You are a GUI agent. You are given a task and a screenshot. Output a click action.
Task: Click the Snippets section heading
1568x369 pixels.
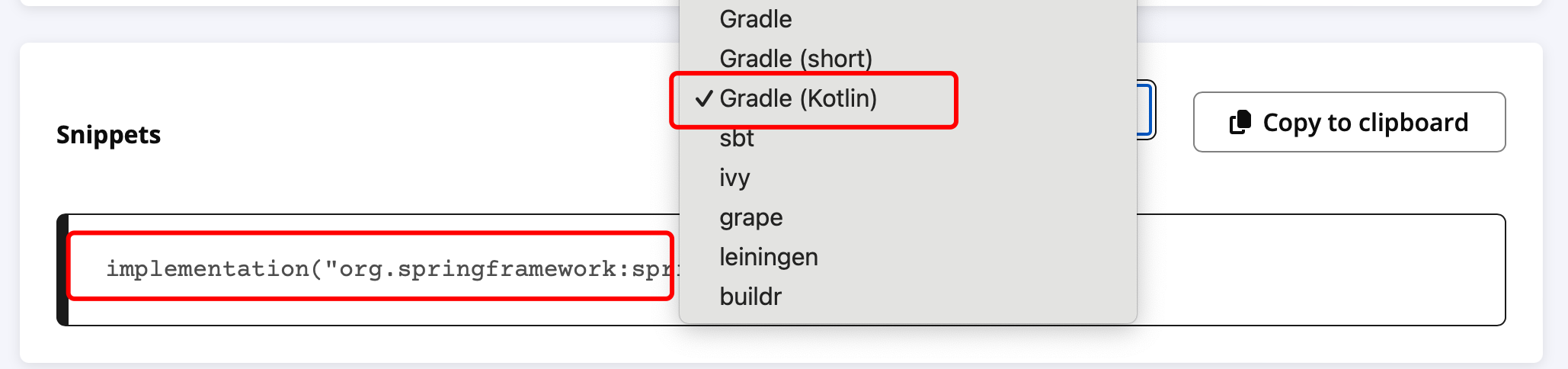point(108,135)
